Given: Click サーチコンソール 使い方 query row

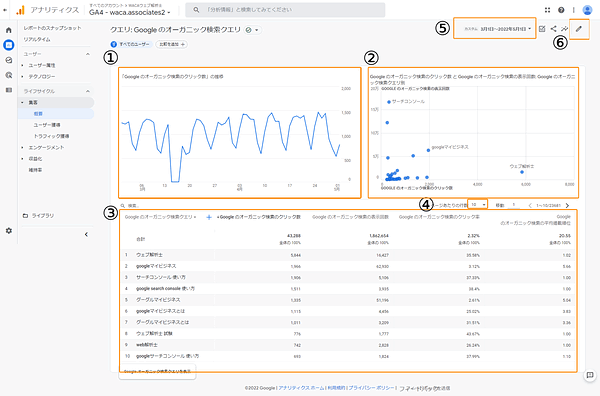Looking at the screenshot, I should pos(161,277).
